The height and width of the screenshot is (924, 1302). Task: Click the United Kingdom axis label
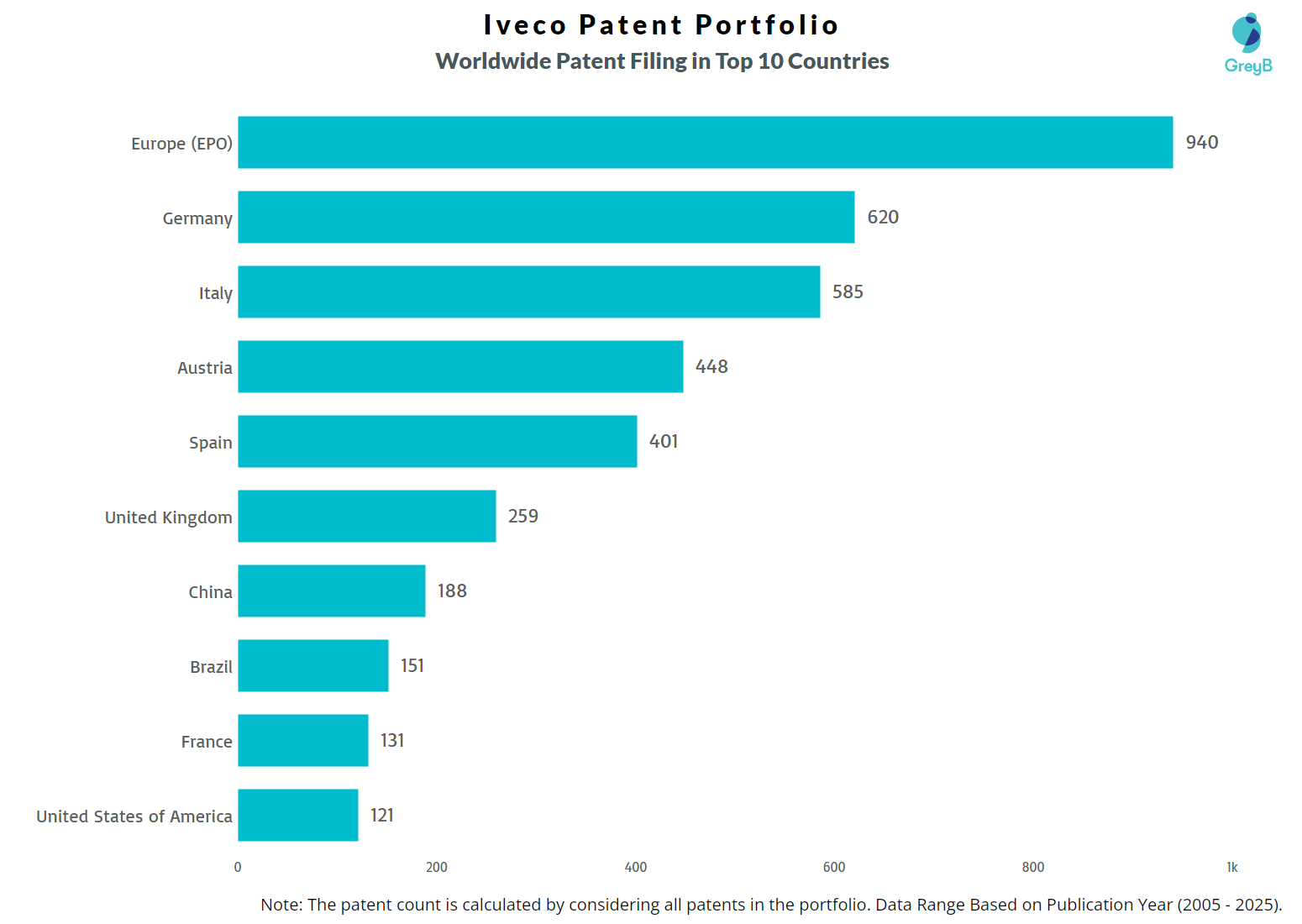(x=168, y=517)
